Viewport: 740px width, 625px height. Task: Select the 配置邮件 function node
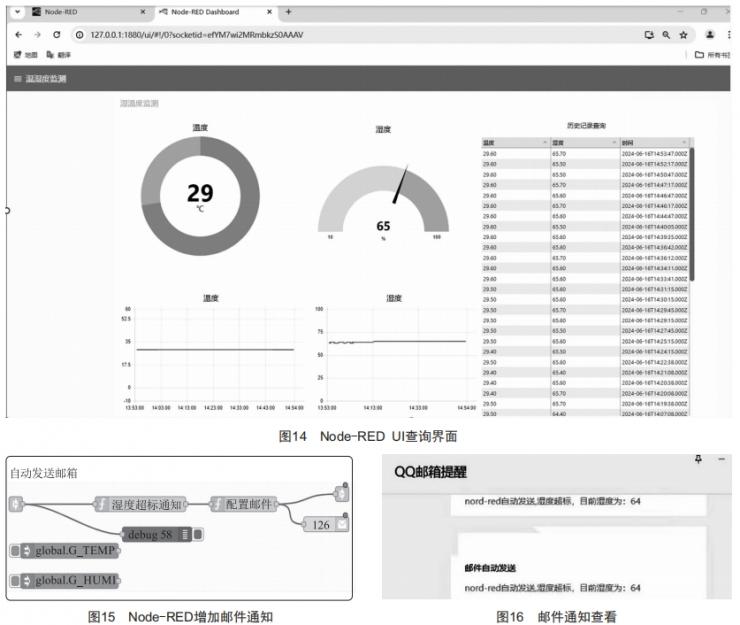pyautogui.click(x=244, y=505)
